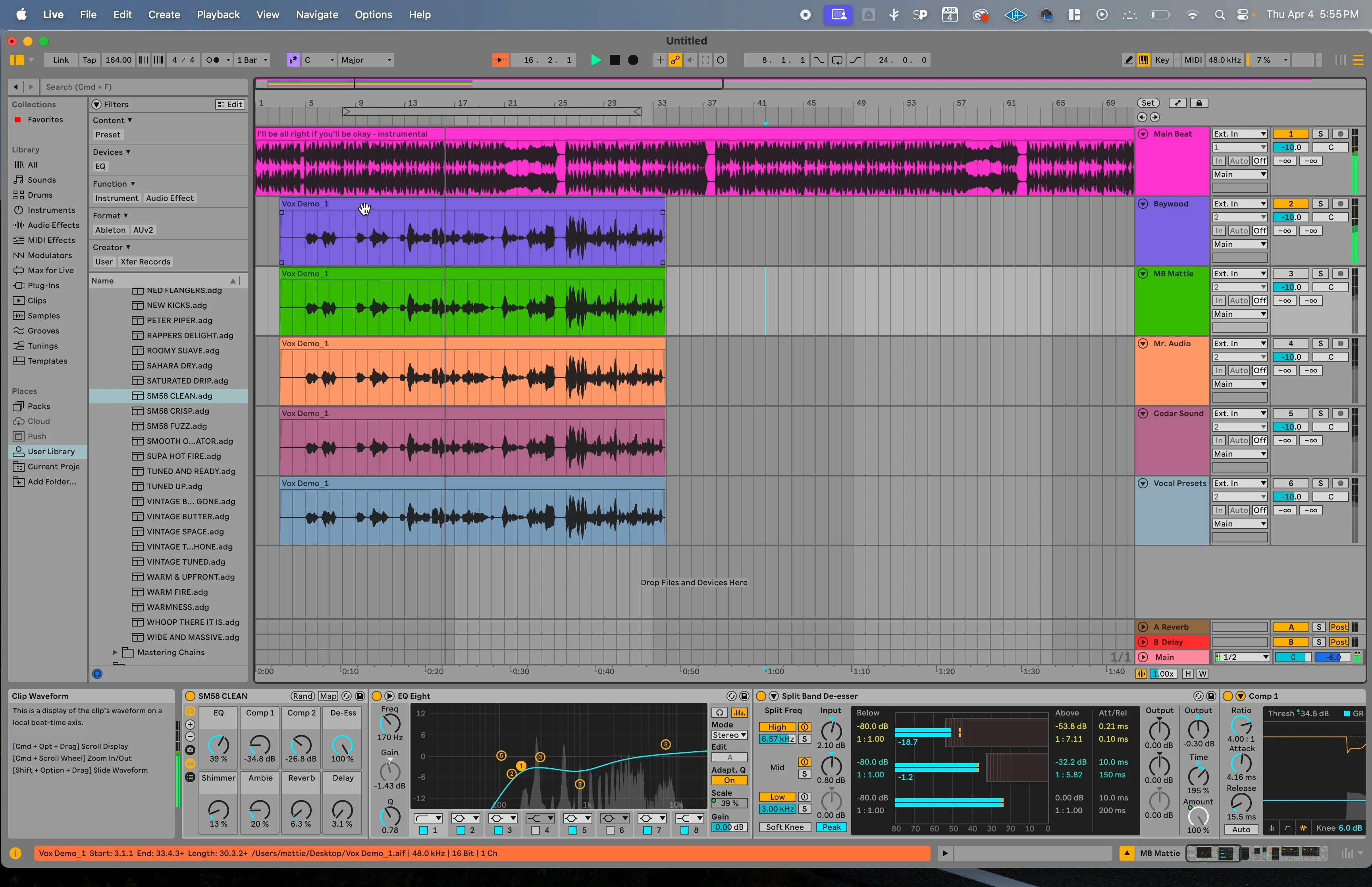Solo the Mr. Audio track
The image size is (1372, 887).
1320,344
